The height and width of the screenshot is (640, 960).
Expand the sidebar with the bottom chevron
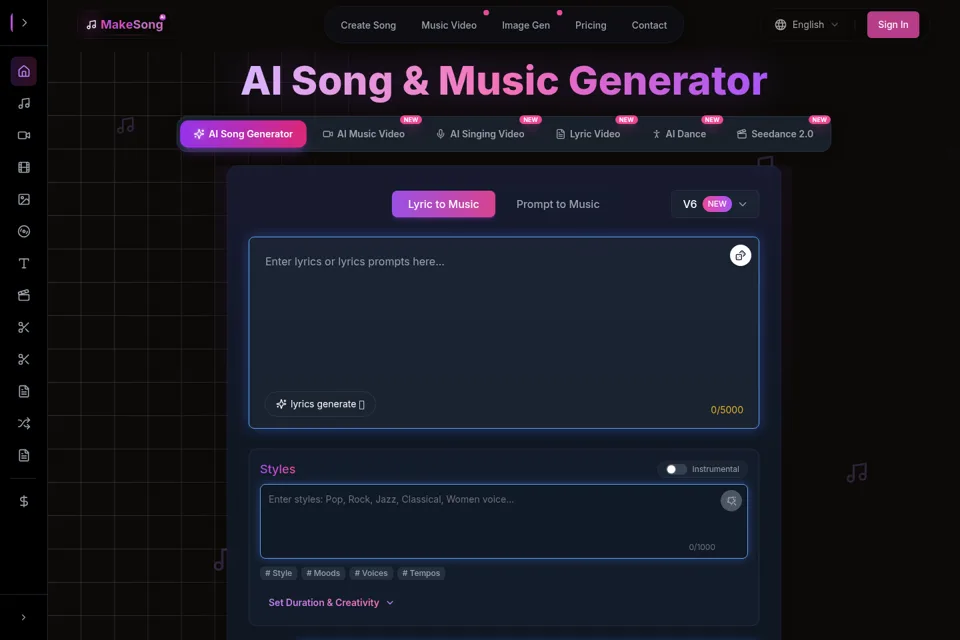pyautogui.click(x=23, y=617)
